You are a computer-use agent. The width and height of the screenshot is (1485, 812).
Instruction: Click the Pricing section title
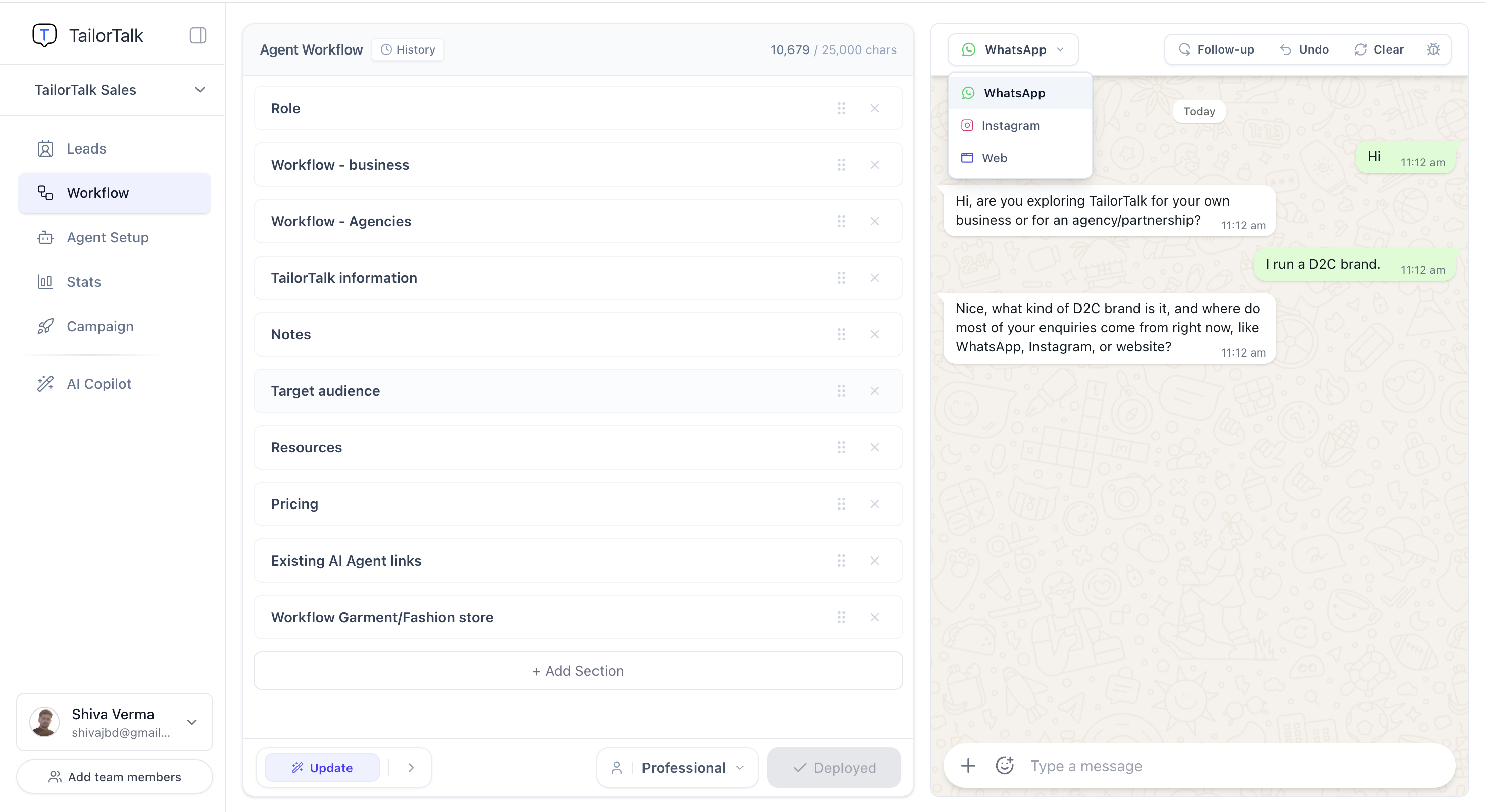point(294,504)
